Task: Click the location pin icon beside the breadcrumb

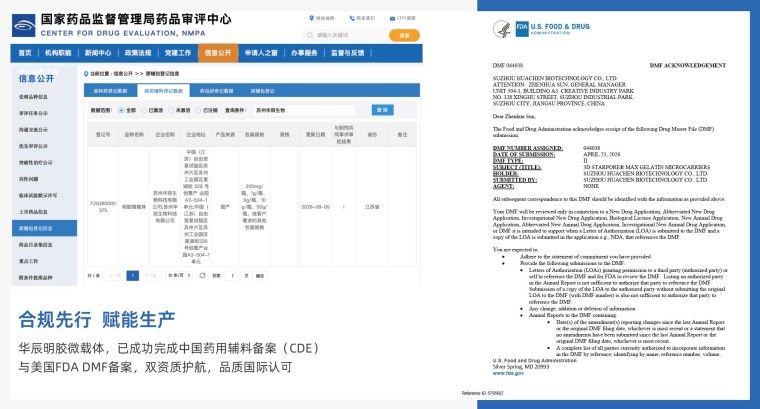Action: [86, 74]
